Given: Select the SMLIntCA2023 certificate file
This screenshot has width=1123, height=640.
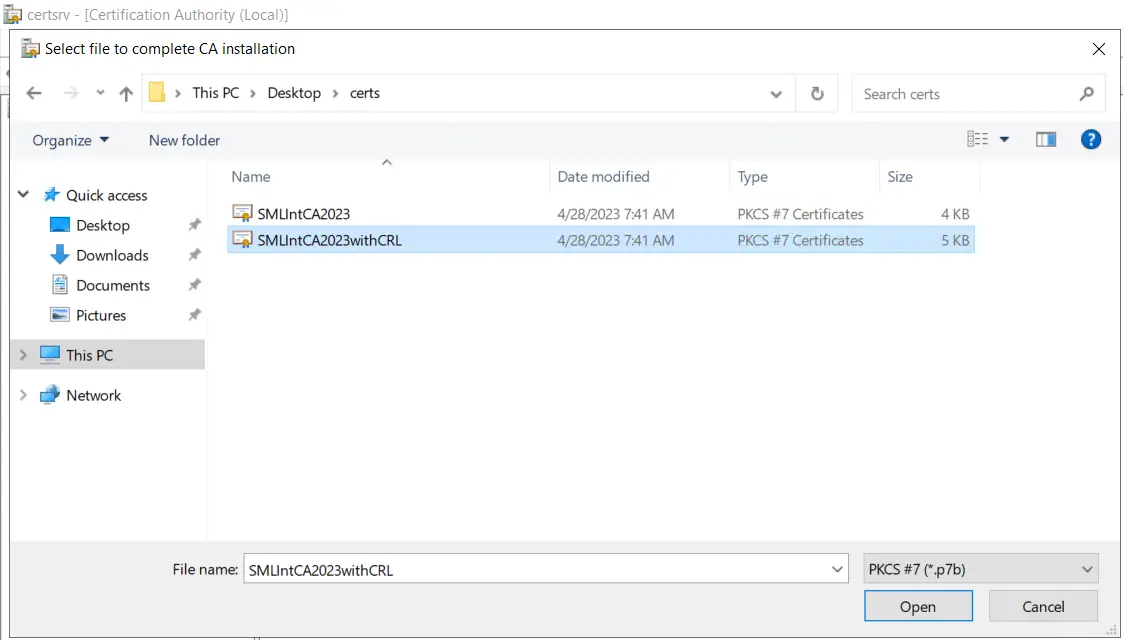Looking at the screenshot, I should [303, 214].
